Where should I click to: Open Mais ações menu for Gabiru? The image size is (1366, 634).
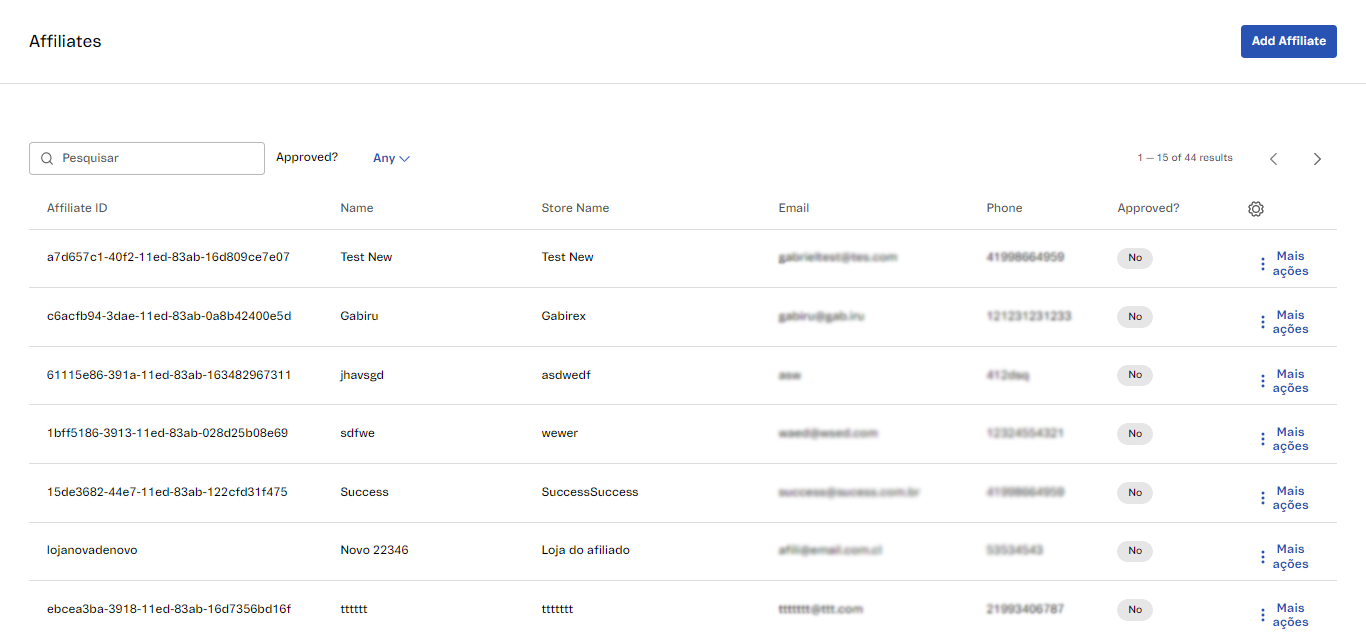pyautogui.click(x=1282, y=322)
